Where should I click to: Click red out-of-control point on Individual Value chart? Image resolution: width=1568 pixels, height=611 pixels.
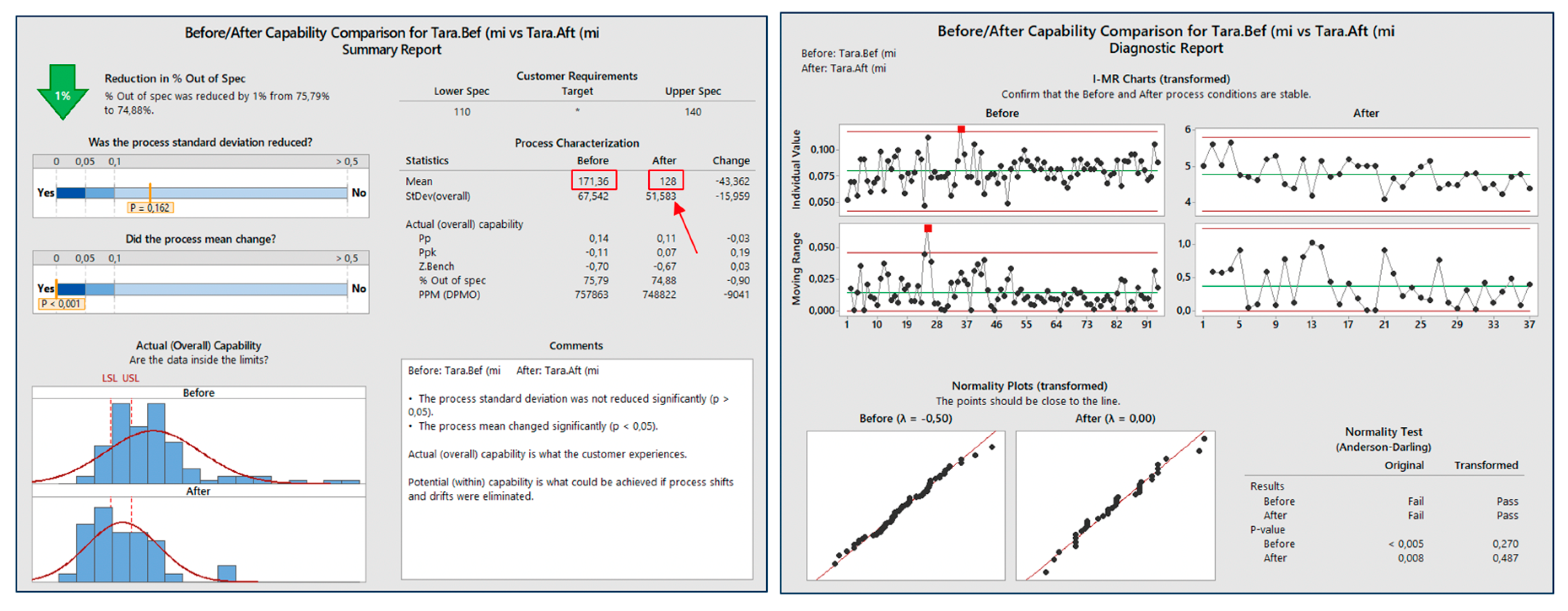point(961,129)
